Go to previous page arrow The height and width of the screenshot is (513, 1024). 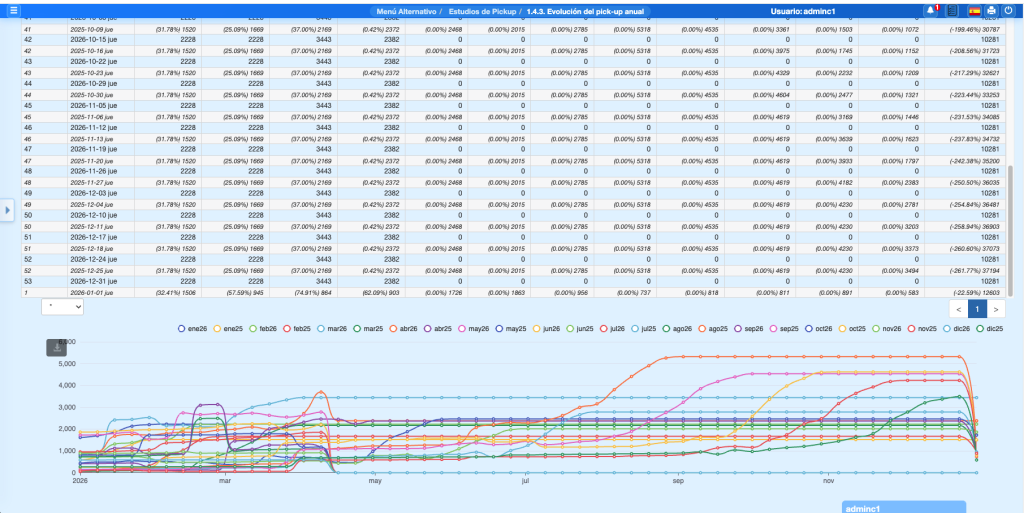pos(959,309)
